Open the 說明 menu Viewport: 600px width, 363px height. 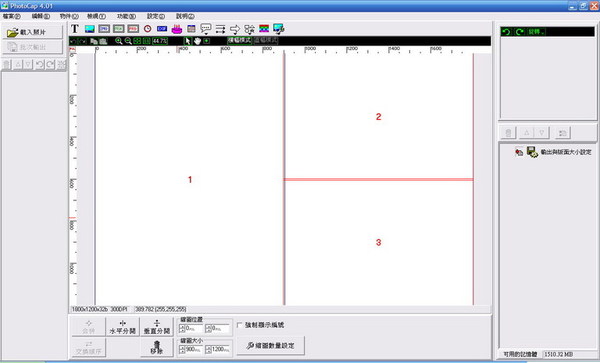[x=185, y=16]
